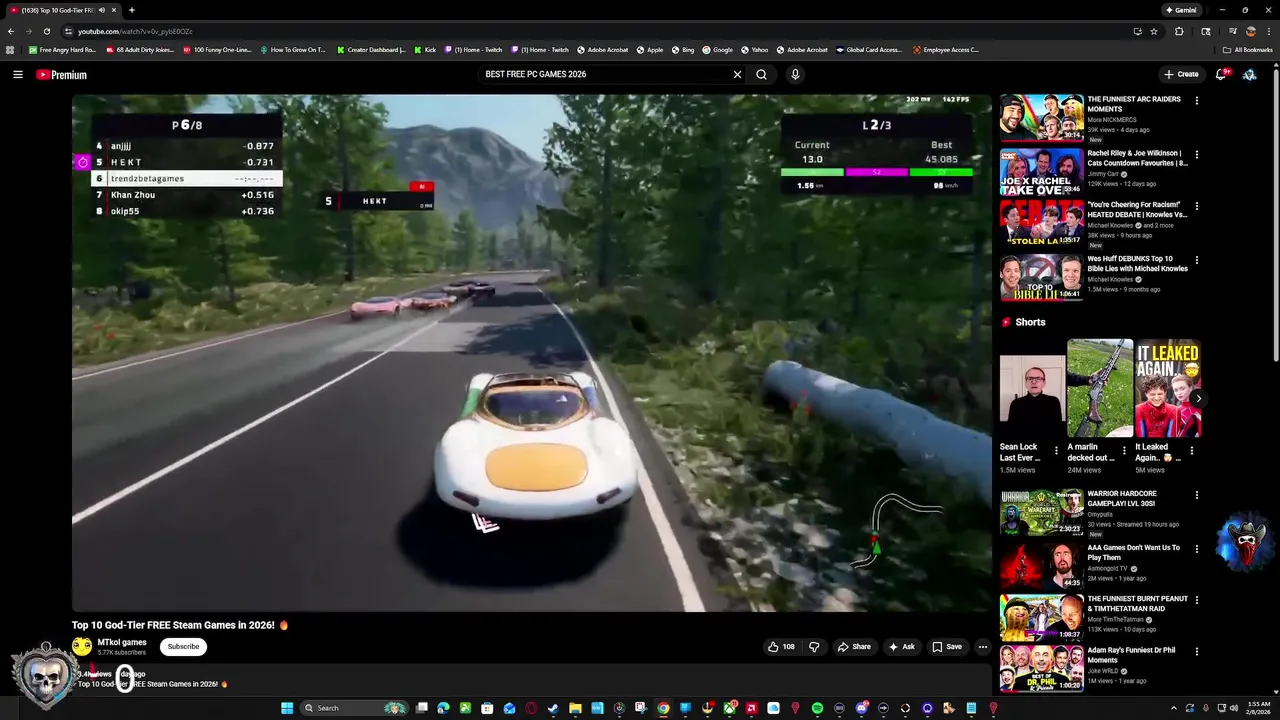The height and width of the screenshot is (720, 1280).
Task: Open account avatar menu on YouTube
Action: (1250, 74)
